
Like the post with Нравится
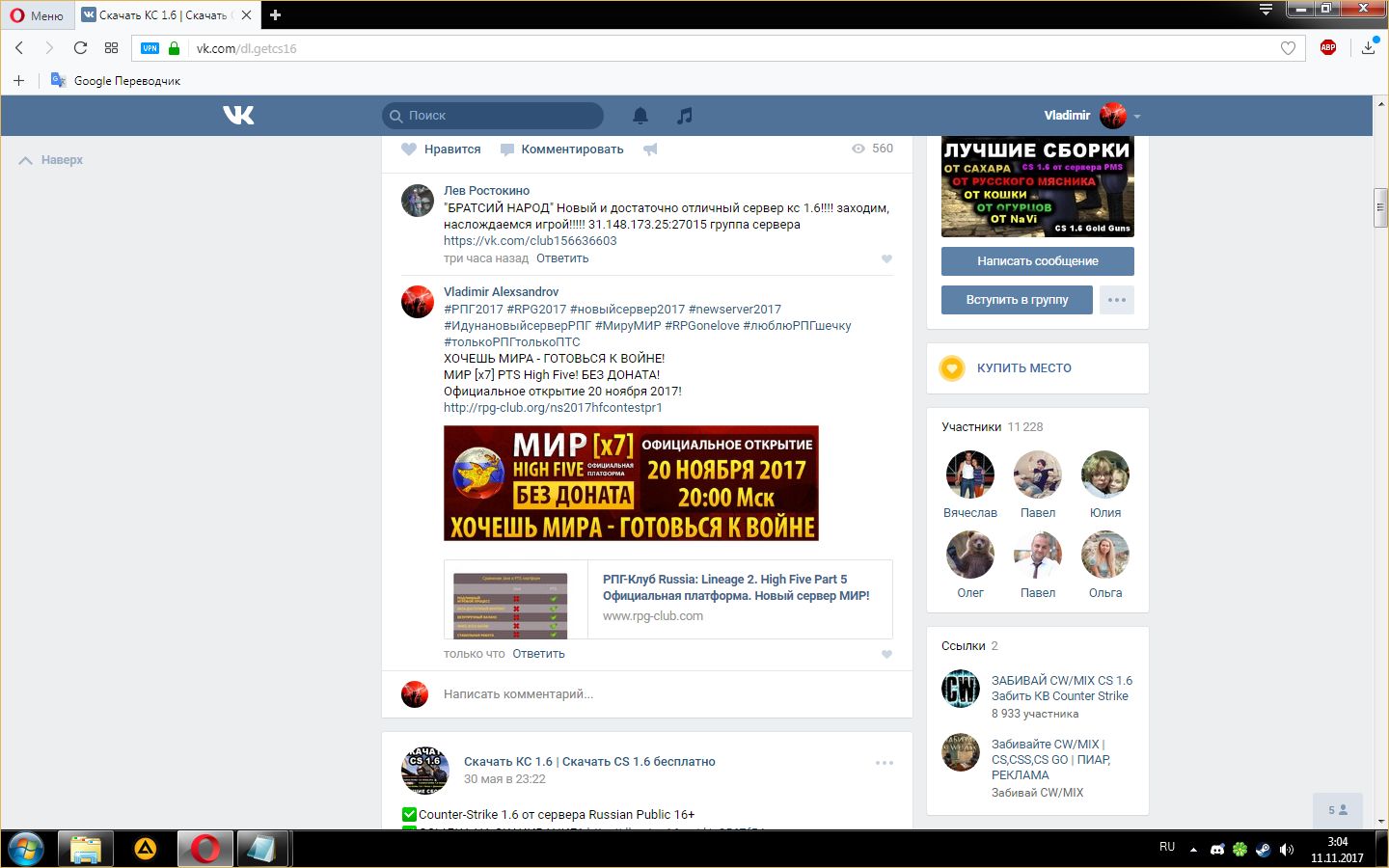[441, 149]
